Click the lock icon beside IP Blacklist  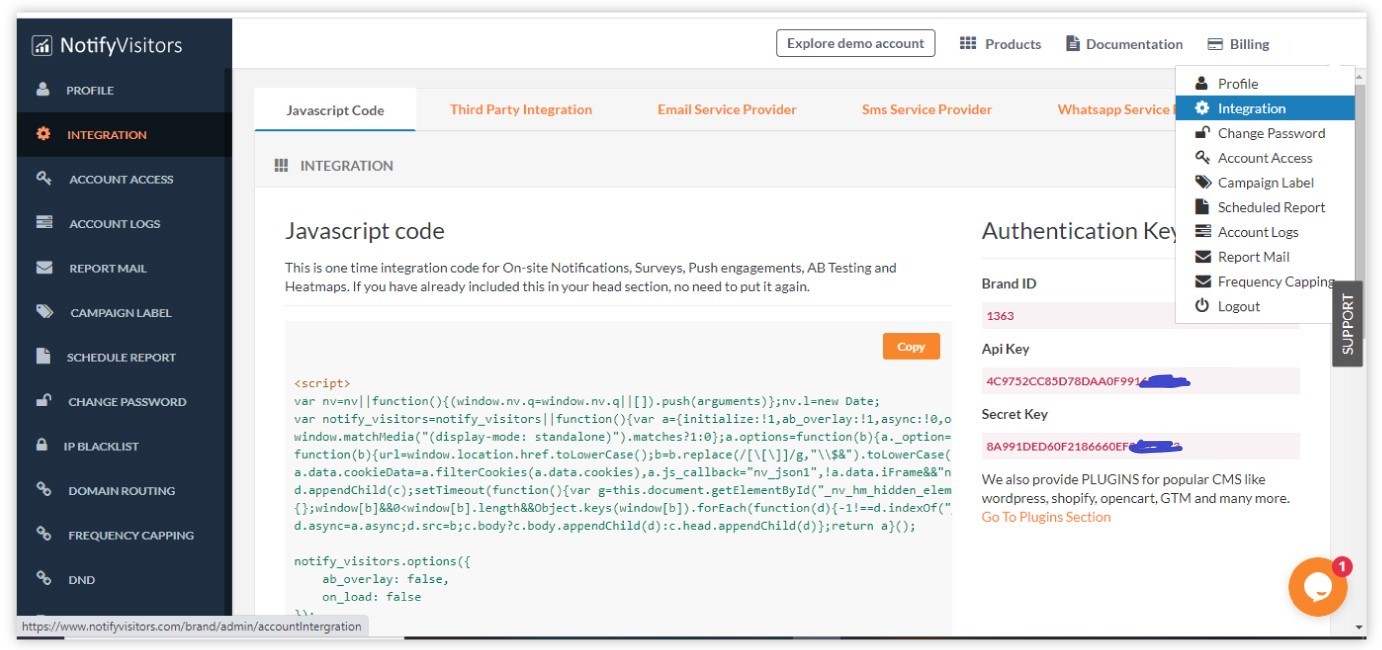[42, 445]
